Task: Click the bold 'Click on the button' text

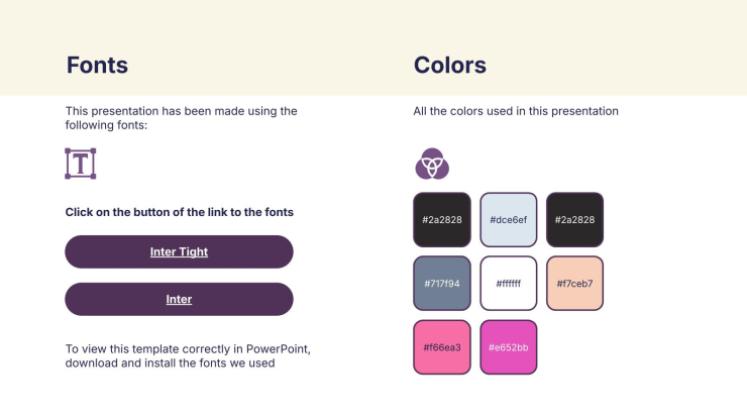Action: (179, 212)
